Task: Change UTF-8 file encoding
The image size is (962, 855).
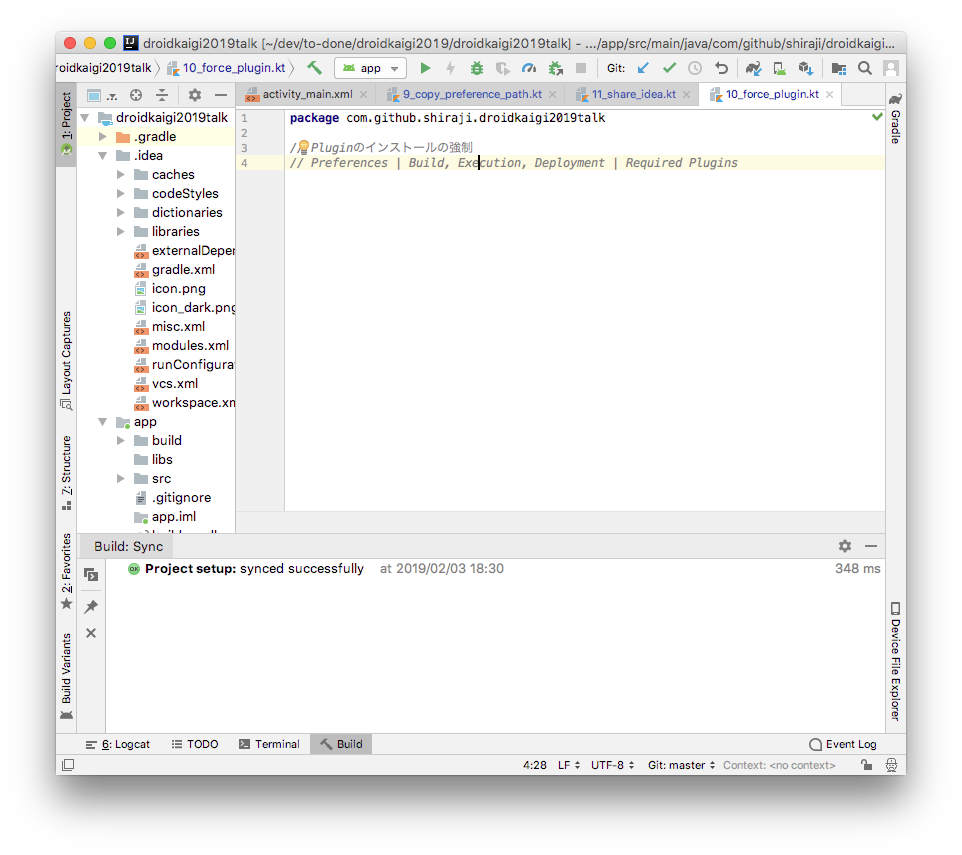Action: tap(612, 765)
